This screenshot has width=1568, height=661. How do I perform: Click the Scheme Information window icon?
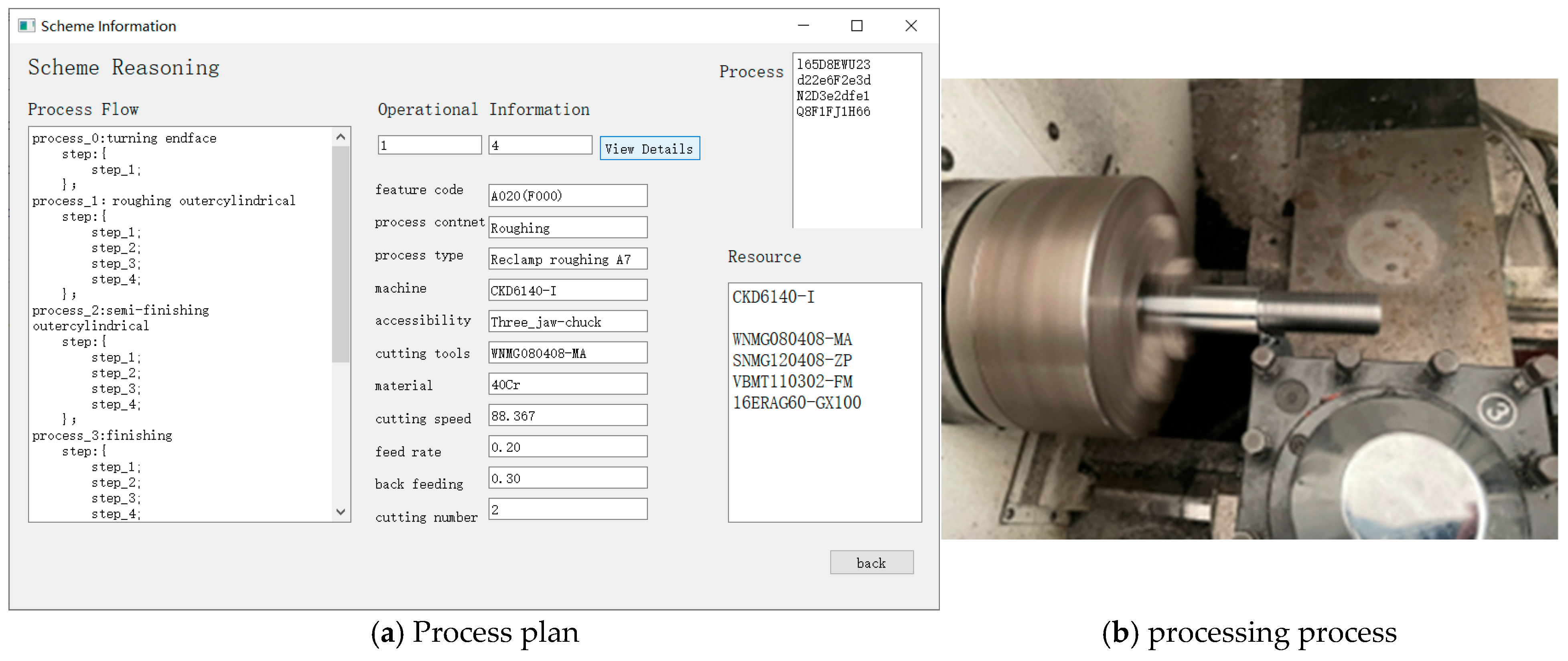click(x=26, y=26)
